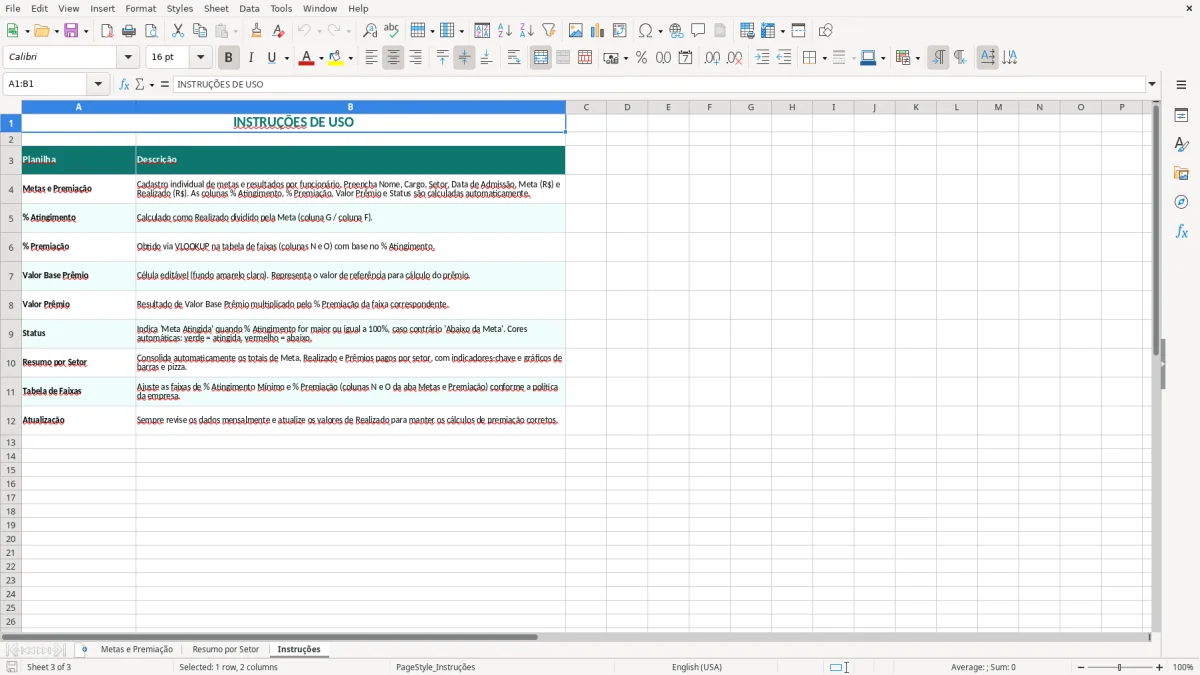Click the Add Decimal Place icon
Viewport: 1200px width, 675px height.
click(x=712, y=58)
